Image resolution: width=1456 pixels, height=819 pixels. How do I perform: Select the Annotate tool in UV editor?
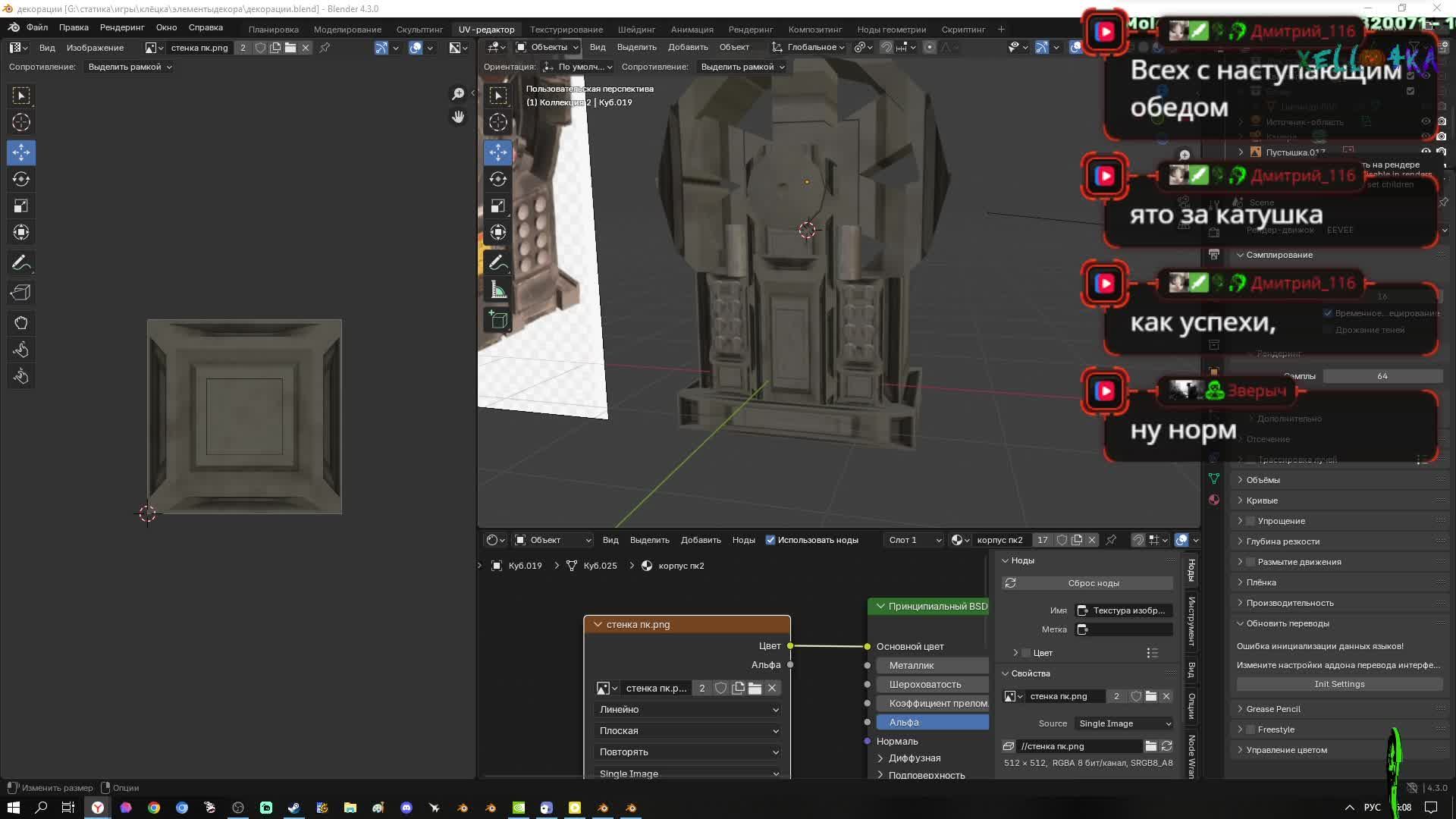point(21,263)
